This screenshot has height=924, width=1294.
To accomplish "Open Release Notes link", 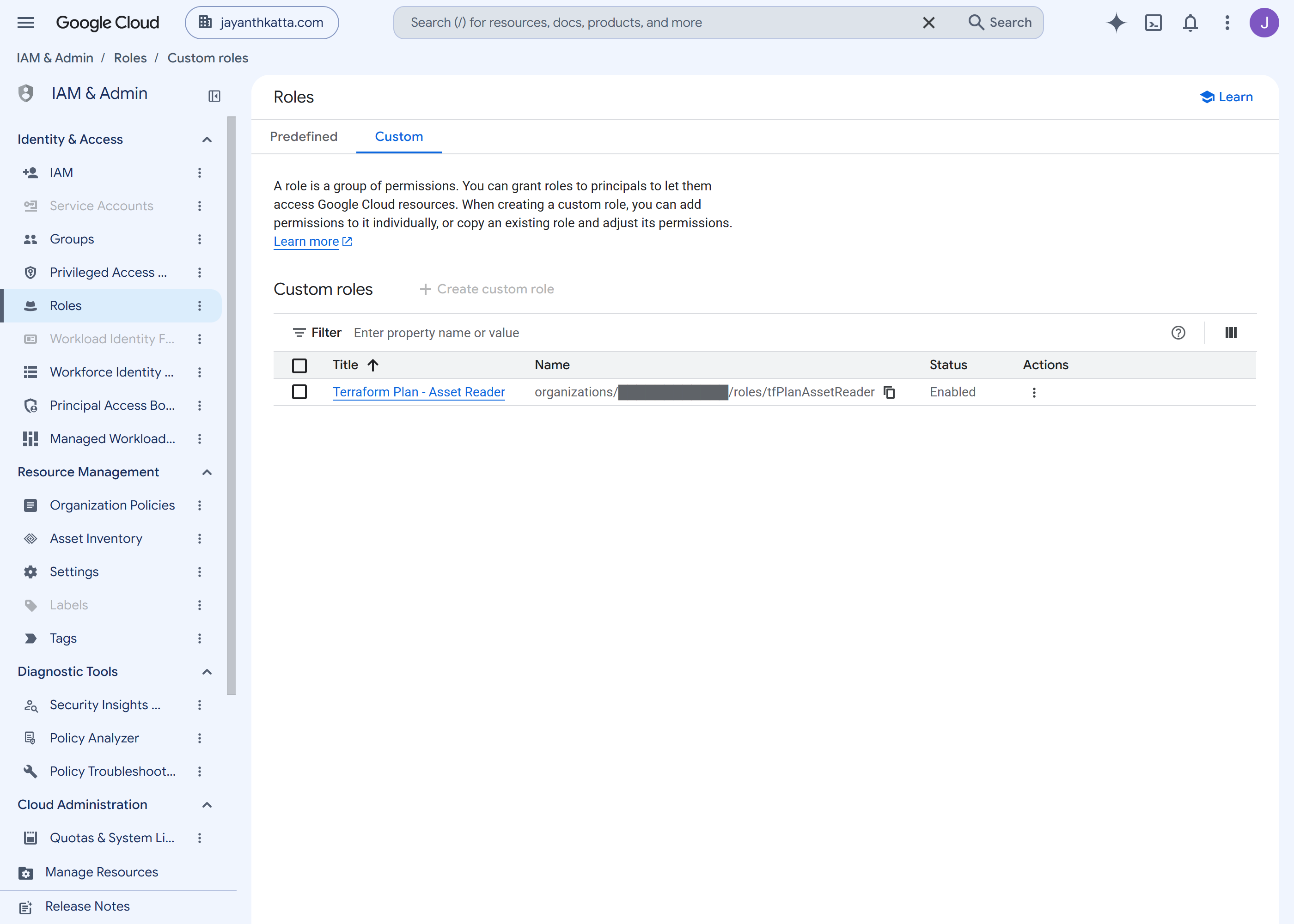I will tap(87, 906).
